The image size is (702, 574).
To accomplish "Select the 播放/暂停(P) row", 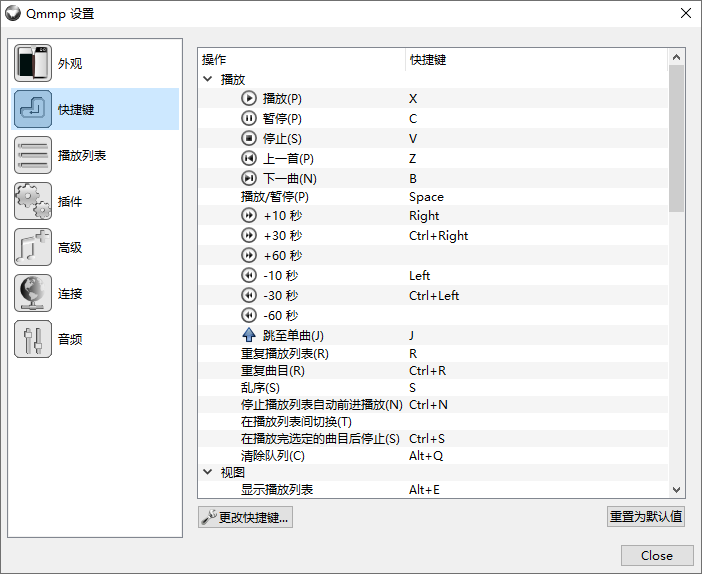I will pos(433,197).
